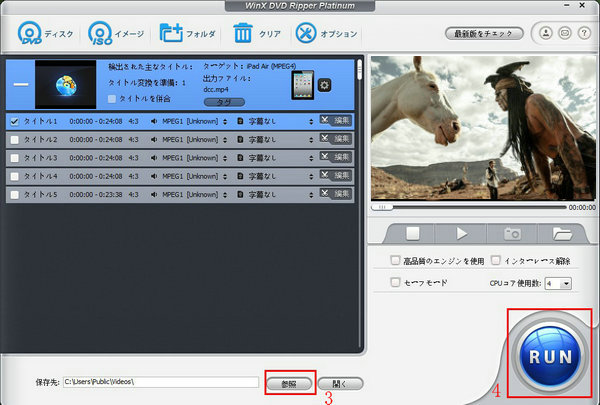Enable インターレース解除 checkbox
This screenshot has height=405, width=600.
496,261
